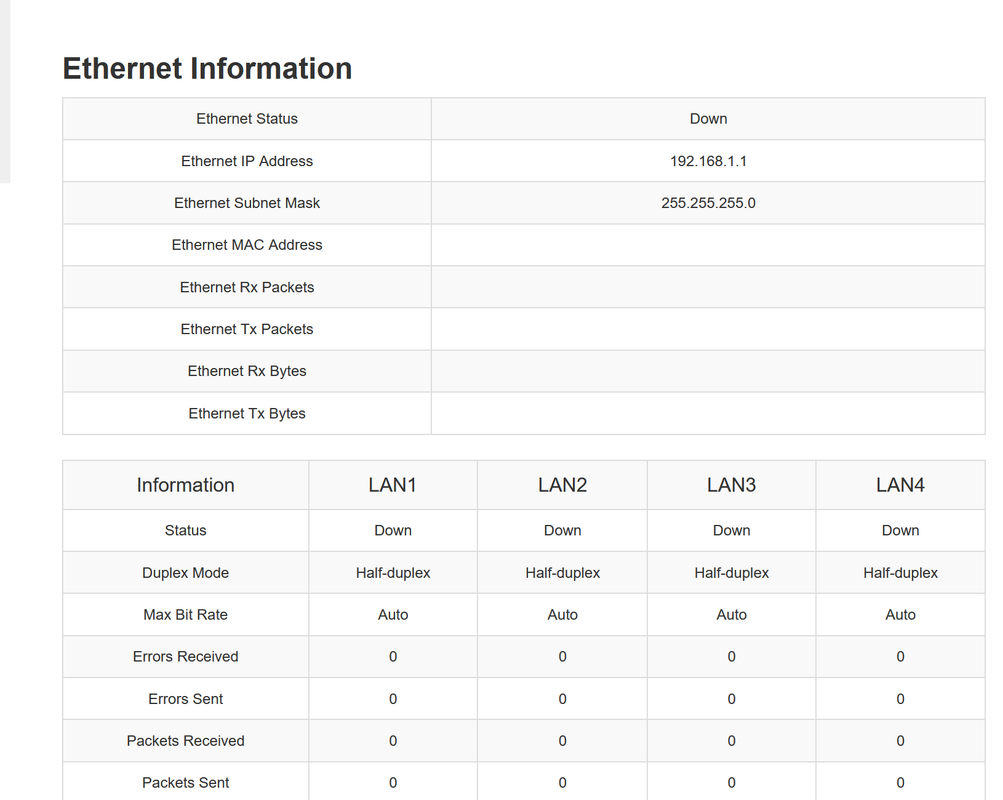Click the Duplex Mode row label

(x=186, y=573)
